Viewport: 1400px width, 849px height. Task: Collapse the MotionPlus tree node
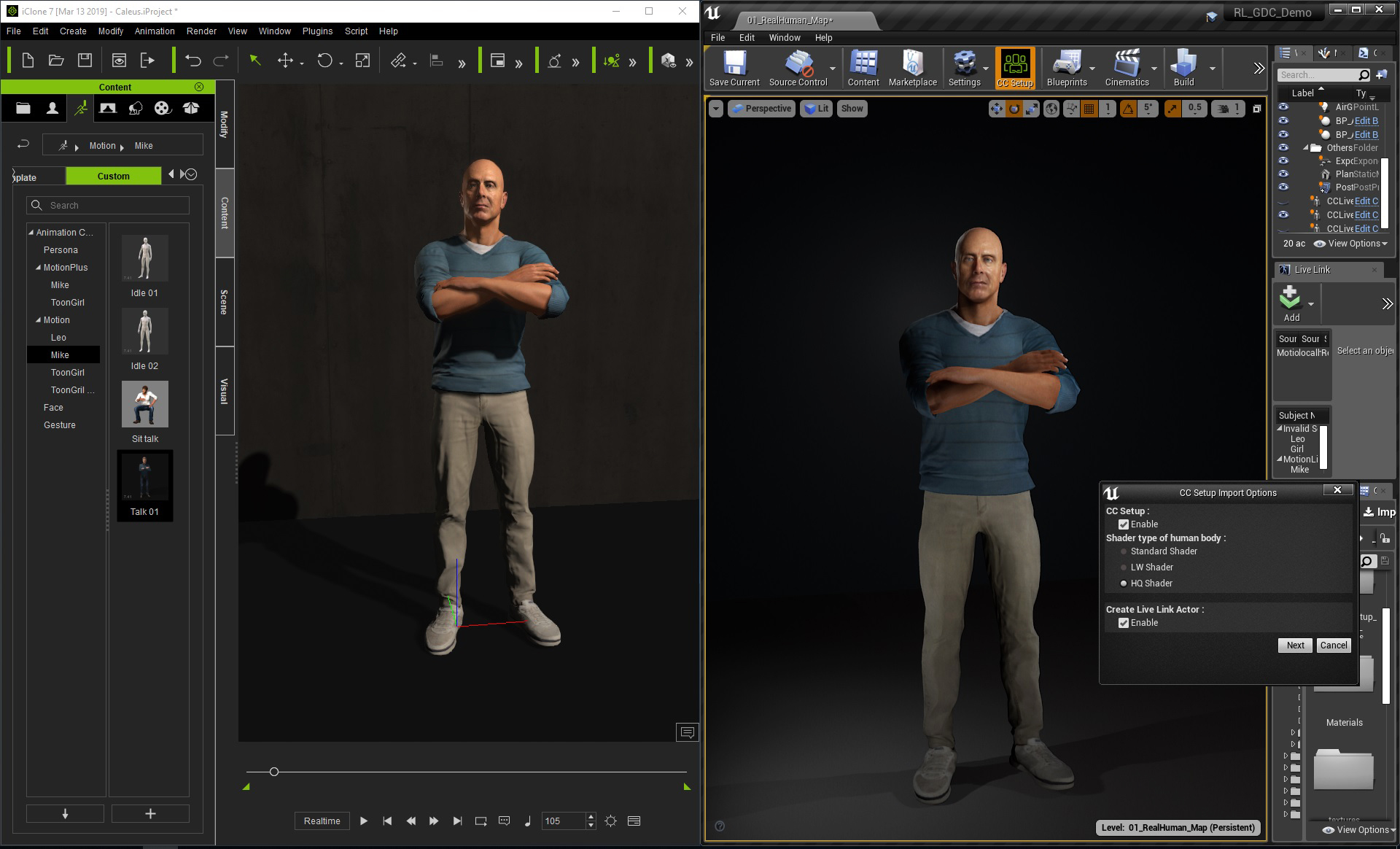click(39, 268)
